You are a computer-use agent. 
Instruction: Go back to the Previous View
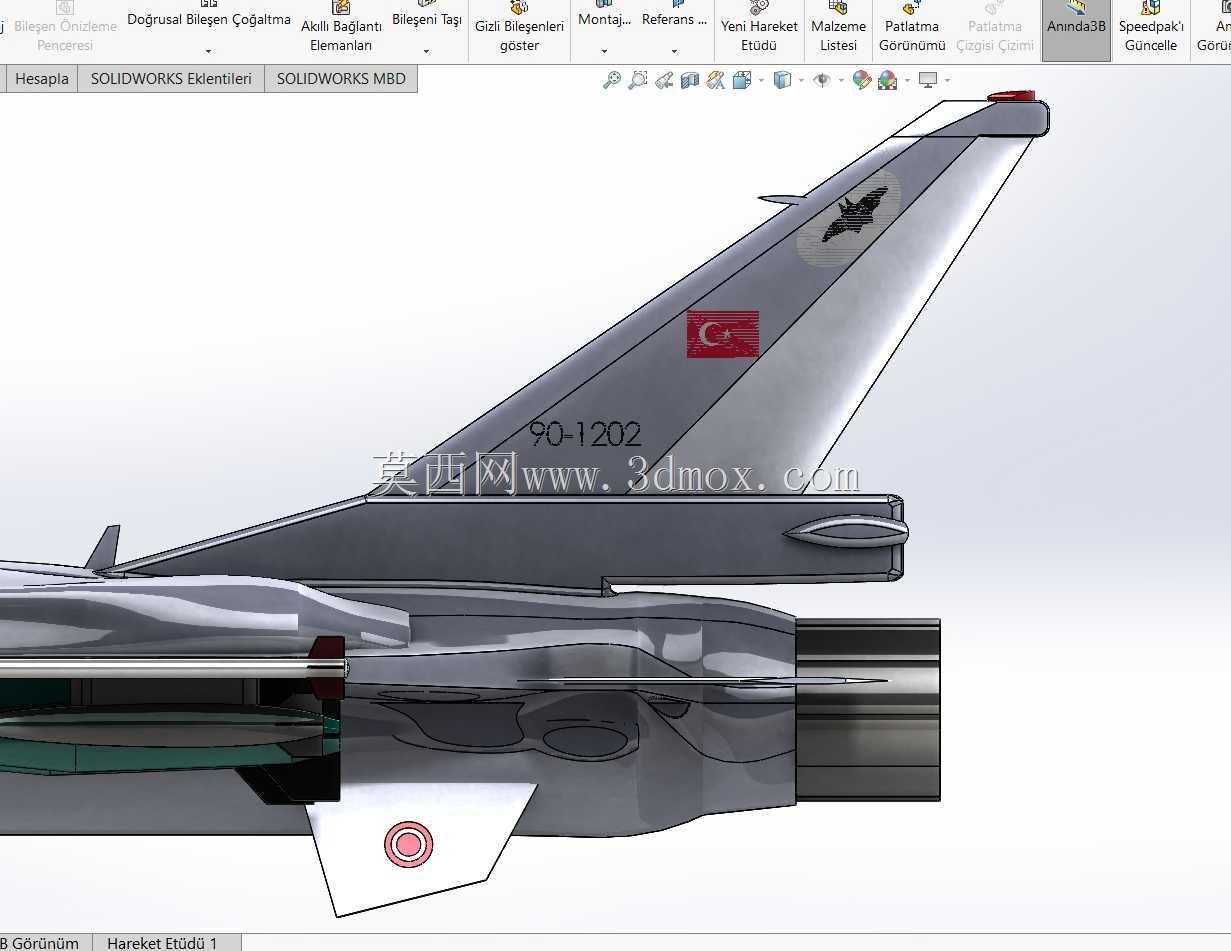(664, 80)
